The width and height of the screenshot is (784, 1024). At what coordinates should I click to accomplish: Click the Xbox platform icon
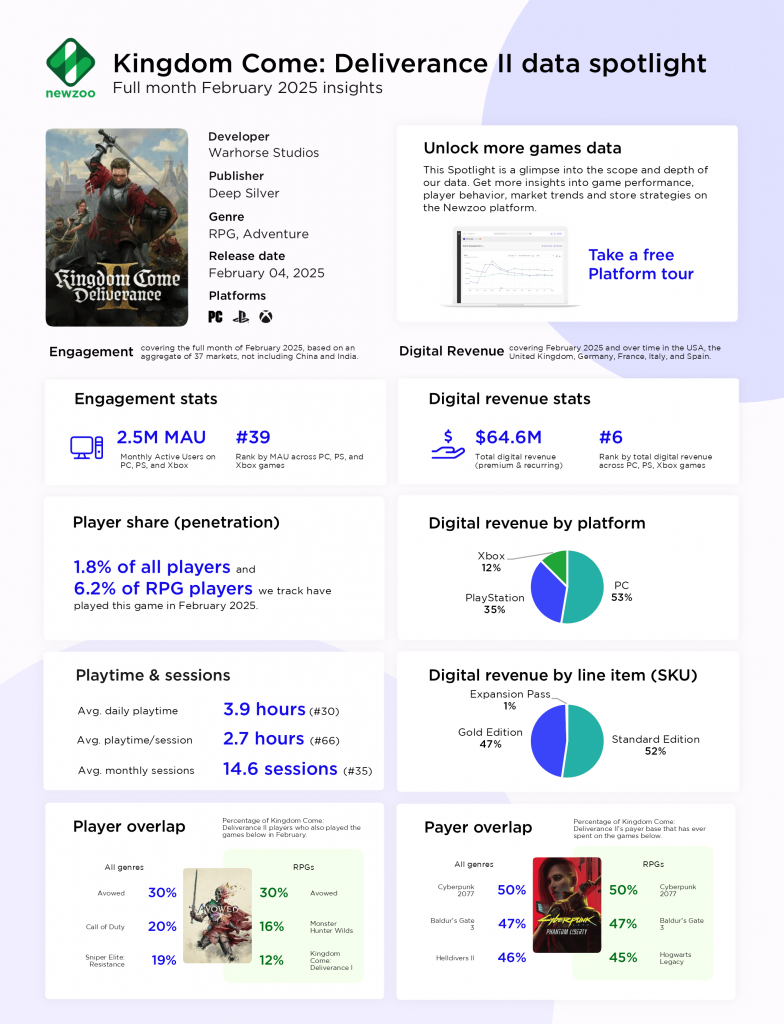click(x=266, y=317)
